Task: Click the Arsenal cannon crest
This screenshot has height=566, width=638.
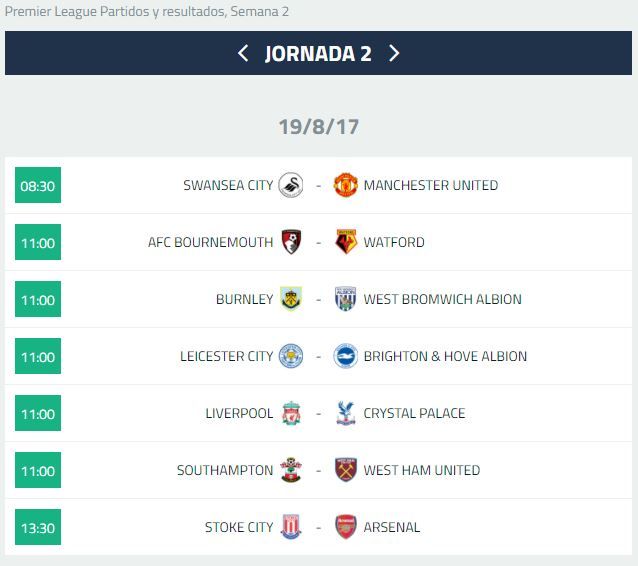Action: pos(346,527)
